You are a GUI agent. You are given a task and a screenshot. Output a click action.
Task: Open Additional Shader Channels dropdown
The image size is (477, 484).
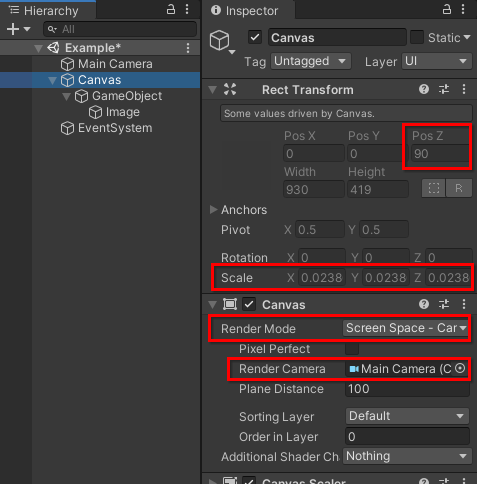407,456
